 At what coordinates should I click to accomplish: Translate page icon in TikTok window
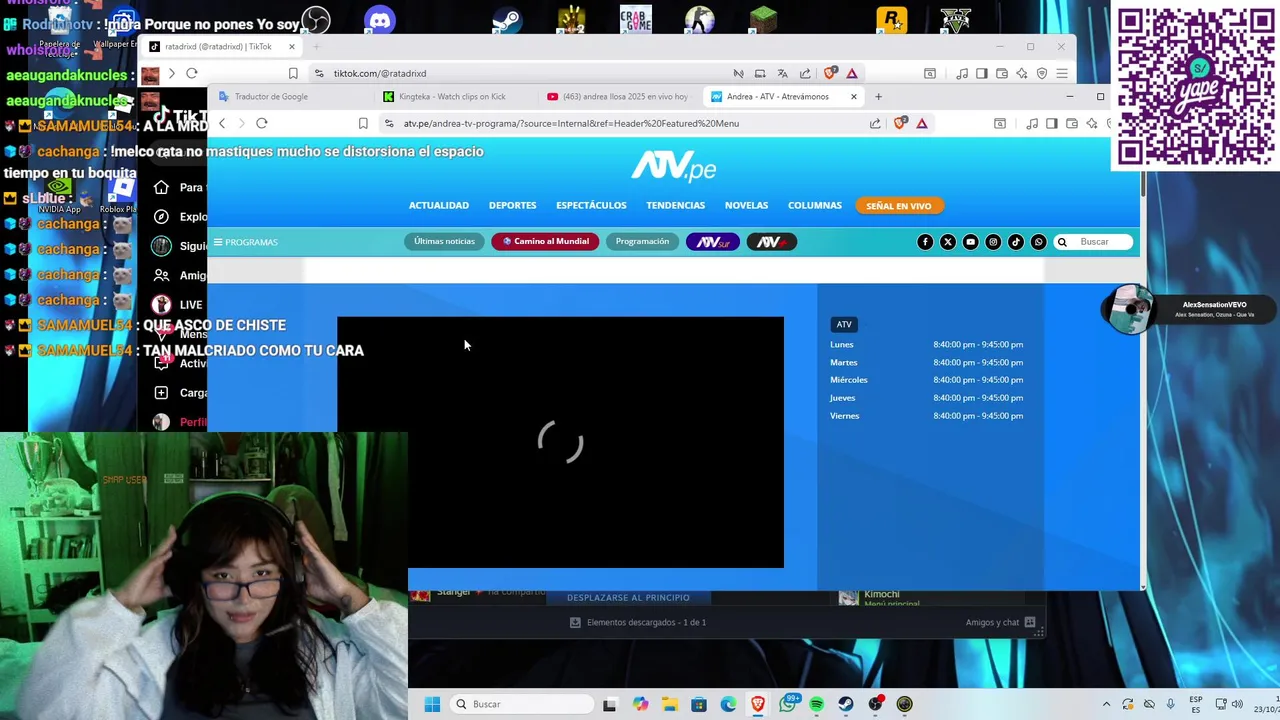[782, 73]
